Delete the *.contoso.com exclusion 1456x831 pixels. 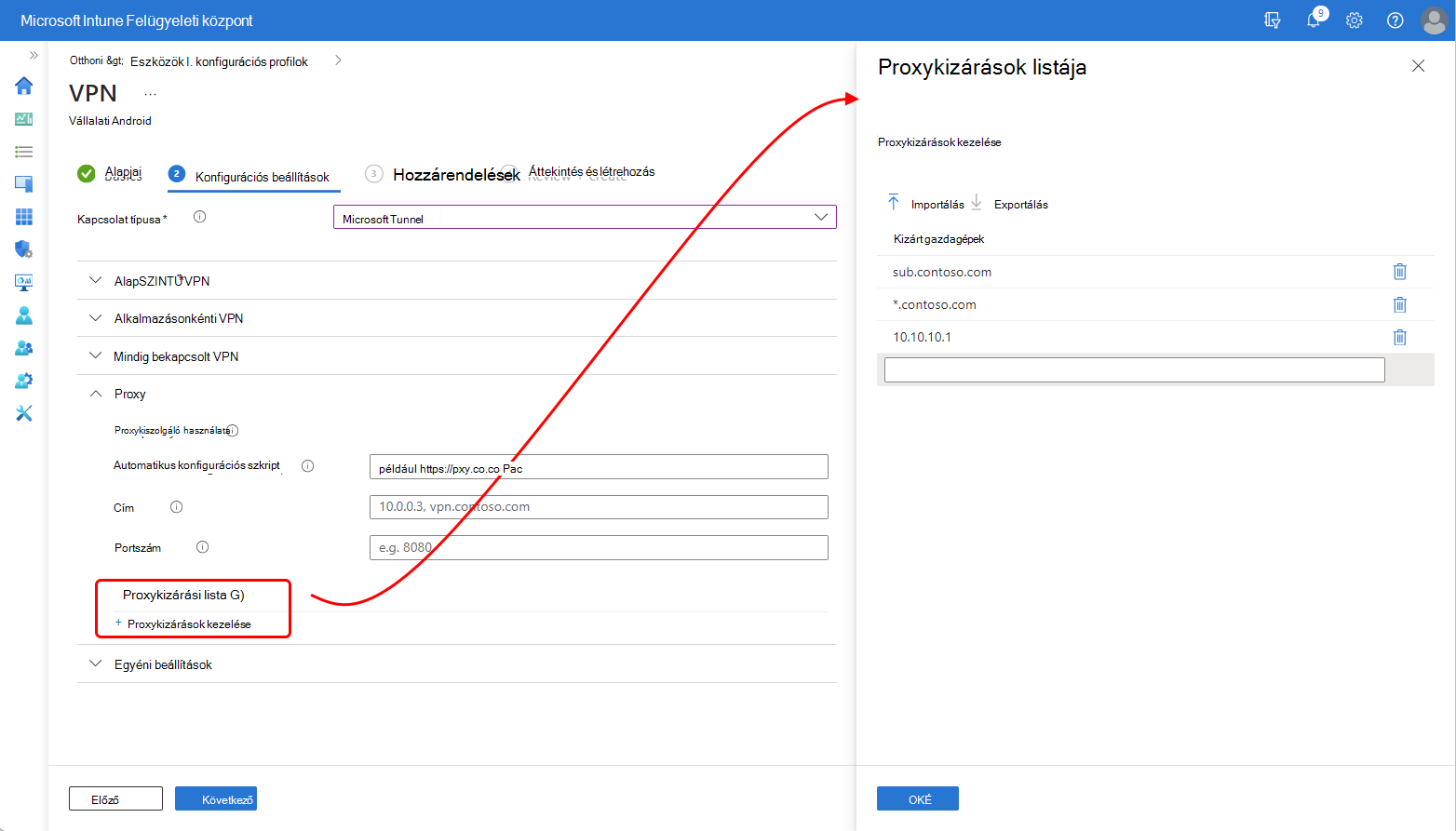[1399, 304]
